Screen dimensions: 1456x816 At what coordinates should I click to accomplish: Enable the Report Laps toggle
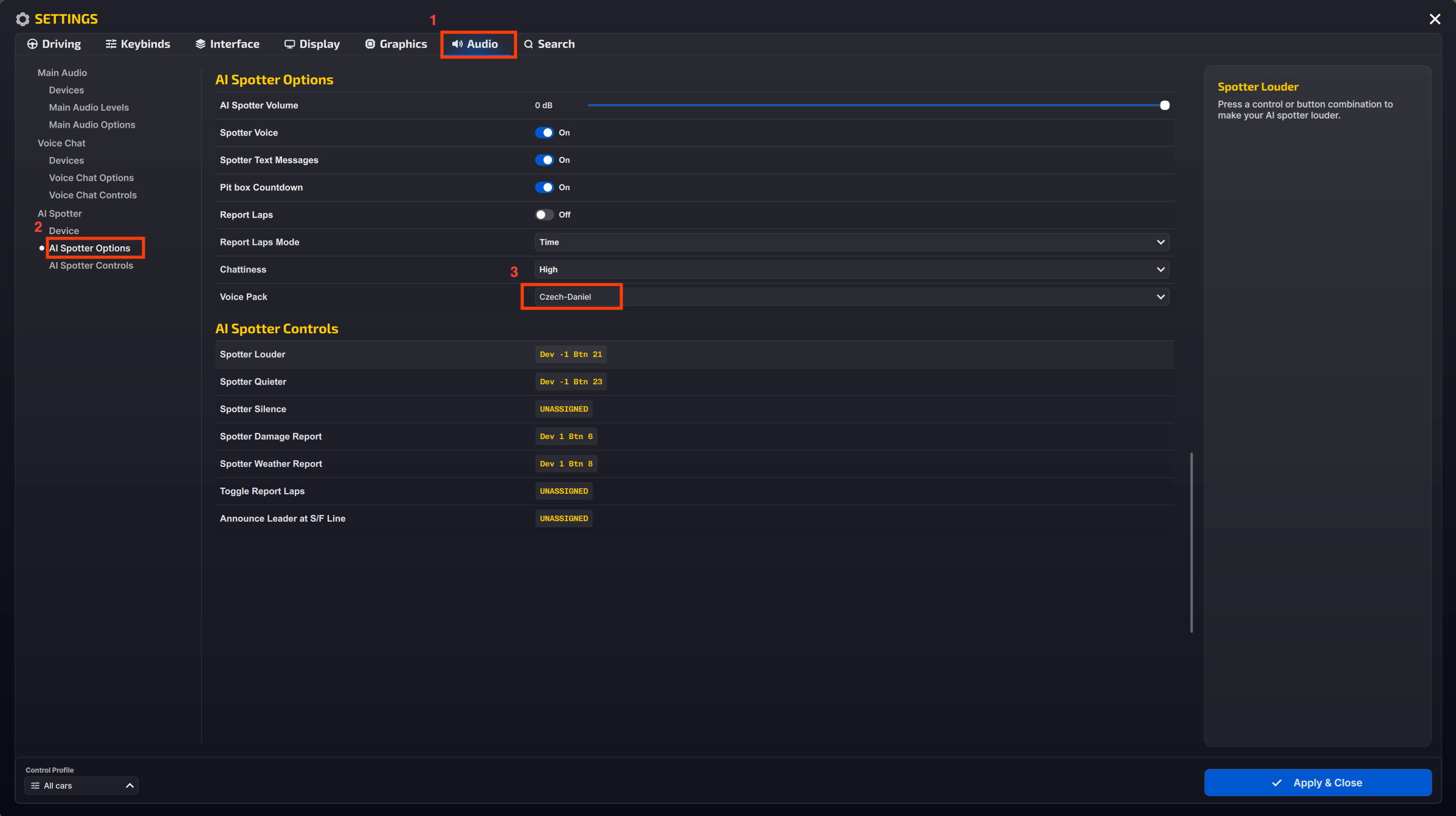[544, 215]
